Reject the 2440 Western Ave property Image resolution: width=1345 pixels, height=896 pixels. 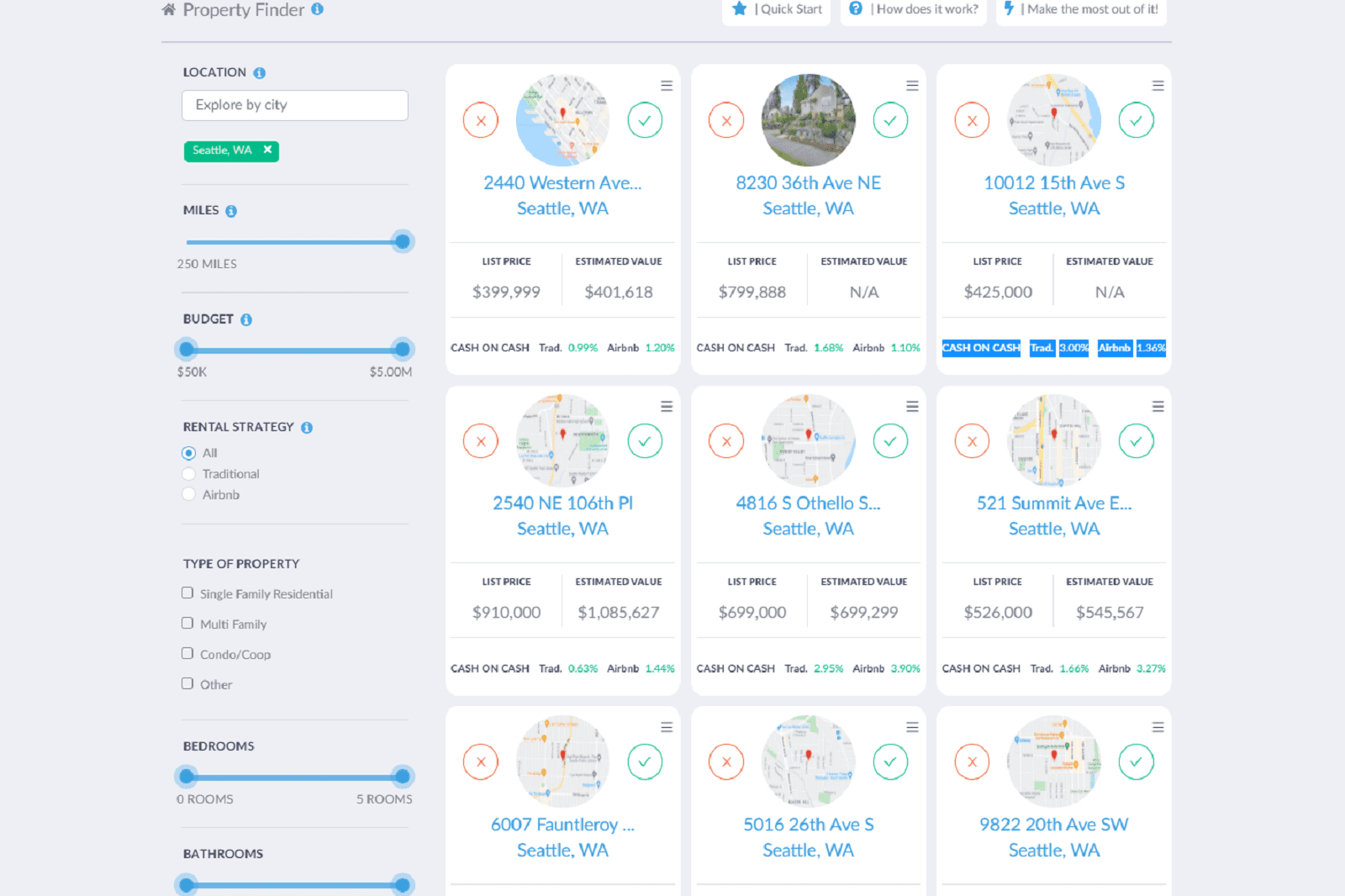click(x=480, y=119)
